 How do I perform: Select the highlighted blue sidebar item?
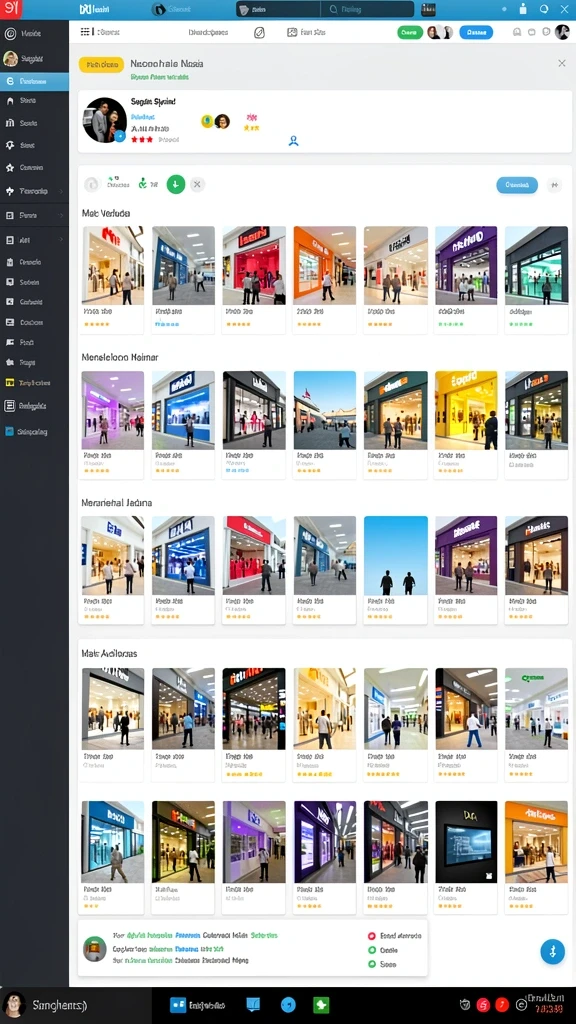(x=34, y=82)
